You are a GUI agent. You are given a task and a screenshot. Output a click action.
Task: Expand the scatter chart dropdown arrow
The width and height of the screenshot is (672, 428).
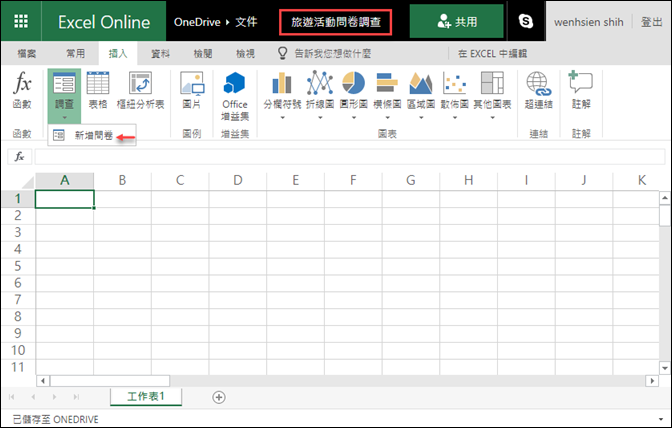(455, 118)
